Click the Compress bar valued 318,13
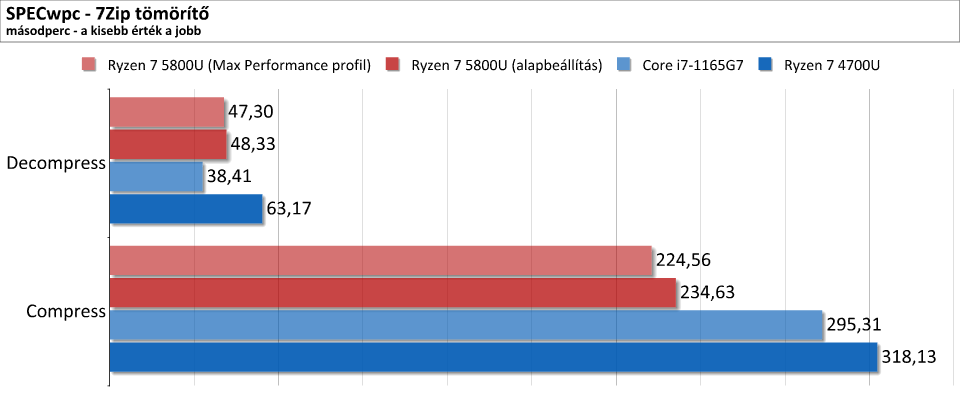 point(493,357)
